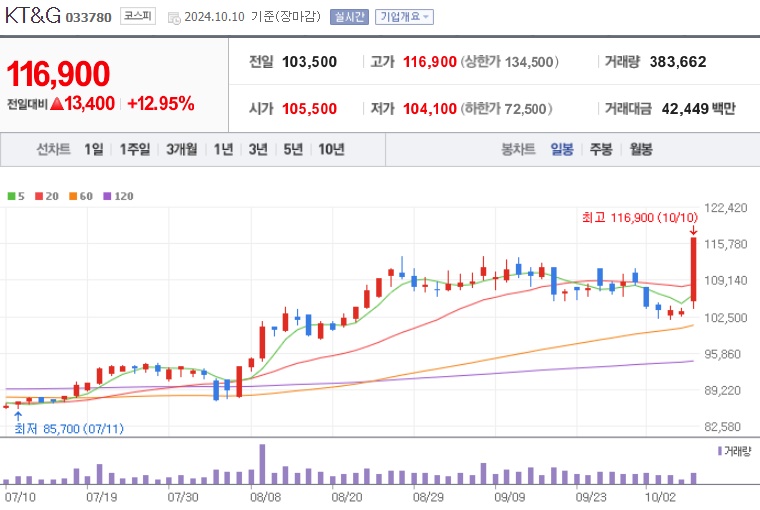Image resolution: width=760 pixels, height=510 pixels.
Task: Select the 1주일 line chart tab
Action: 135,149
